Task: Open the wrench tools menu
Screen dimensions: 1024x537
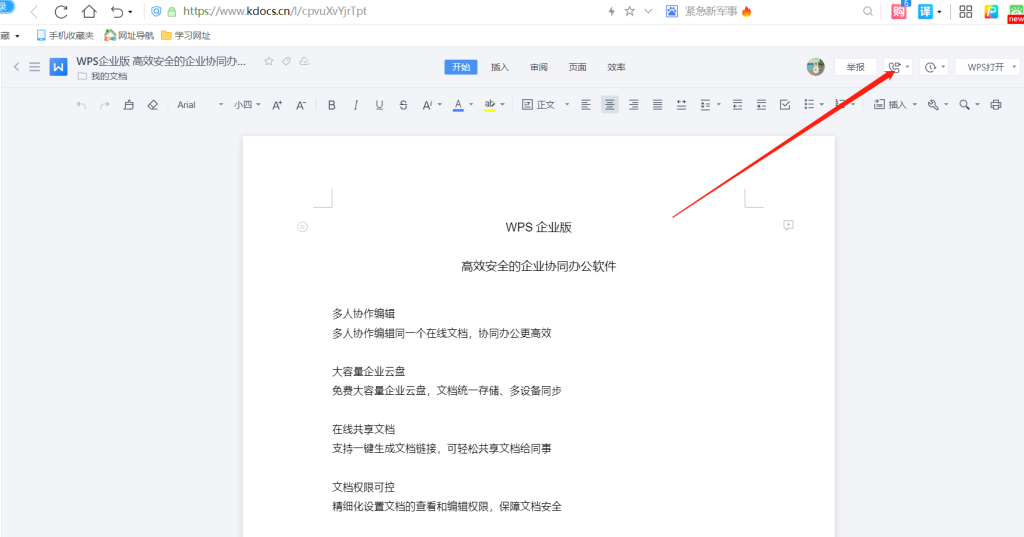Action: [937, 105]
